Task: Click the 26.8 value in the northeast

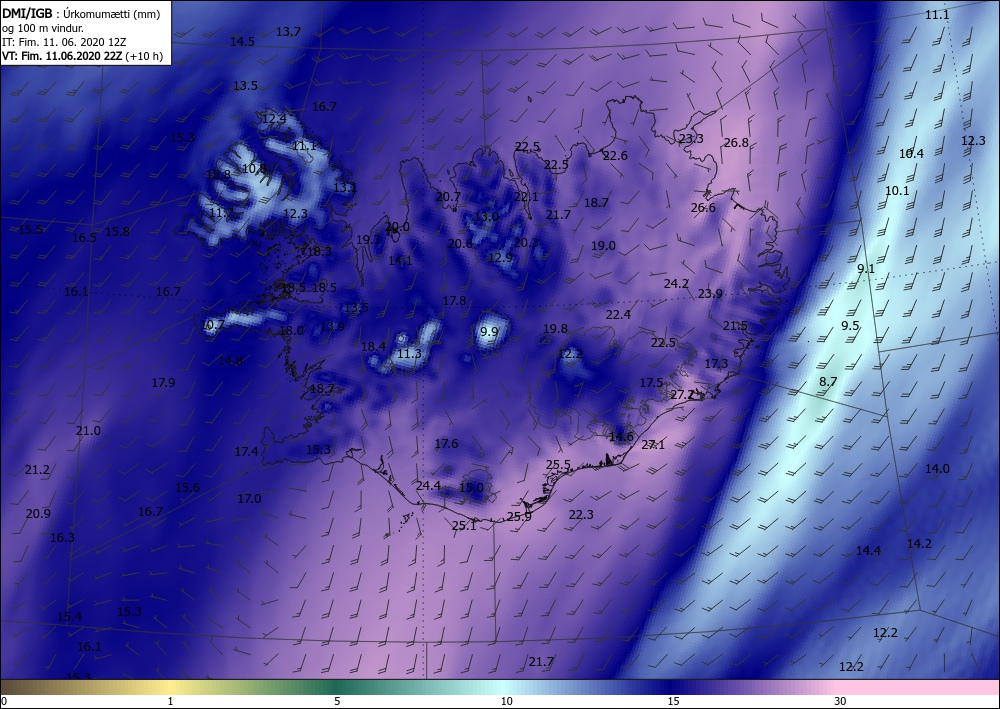Action: (736, 143)
